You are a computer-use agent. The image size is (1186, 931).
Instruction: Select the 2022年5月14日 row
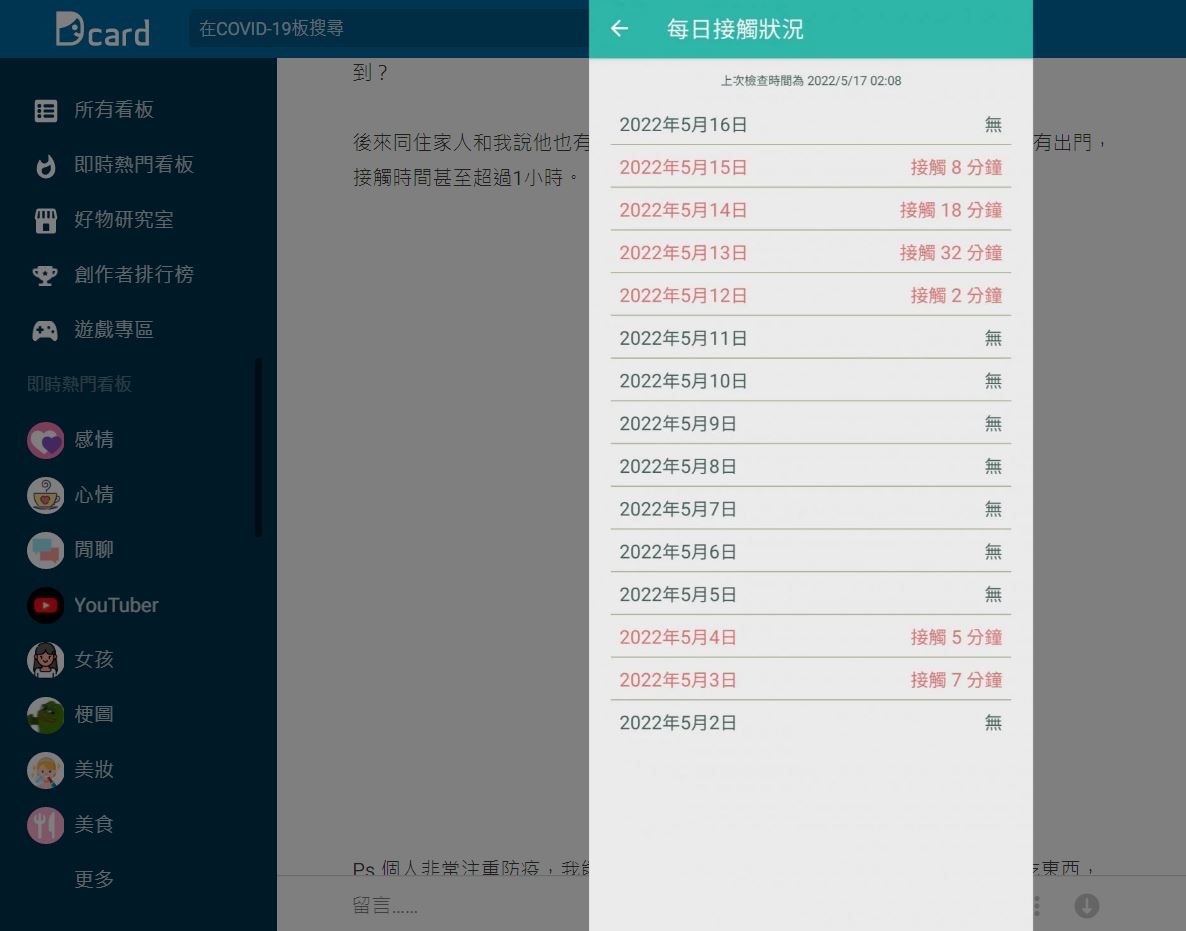(x=811, y=209)
